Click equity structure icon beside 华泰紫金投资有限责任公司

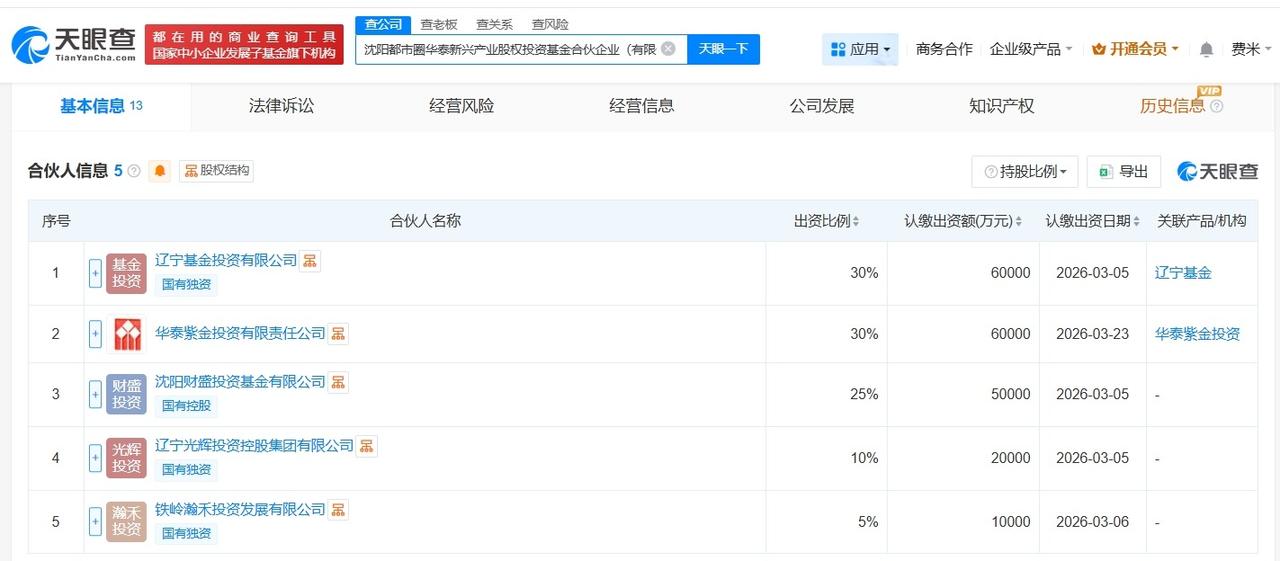point(338,333)
